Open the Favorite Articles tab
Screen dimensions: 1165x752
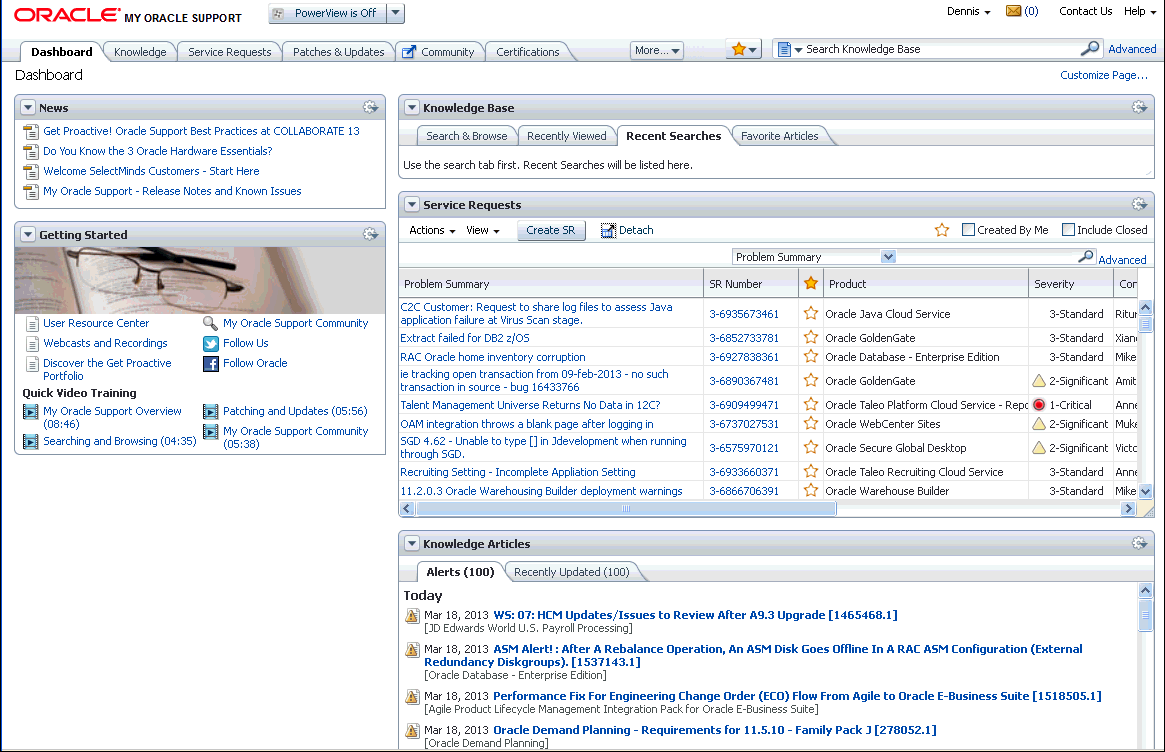[779, 136]
